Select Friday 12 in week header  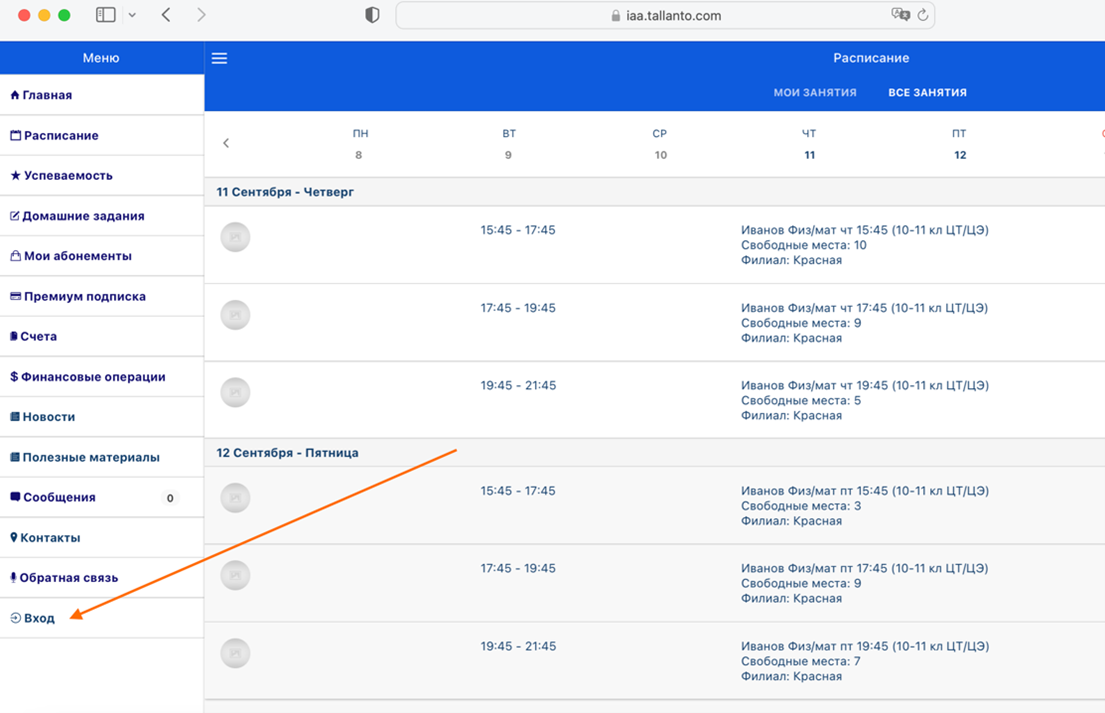click(x=959, y=144)
